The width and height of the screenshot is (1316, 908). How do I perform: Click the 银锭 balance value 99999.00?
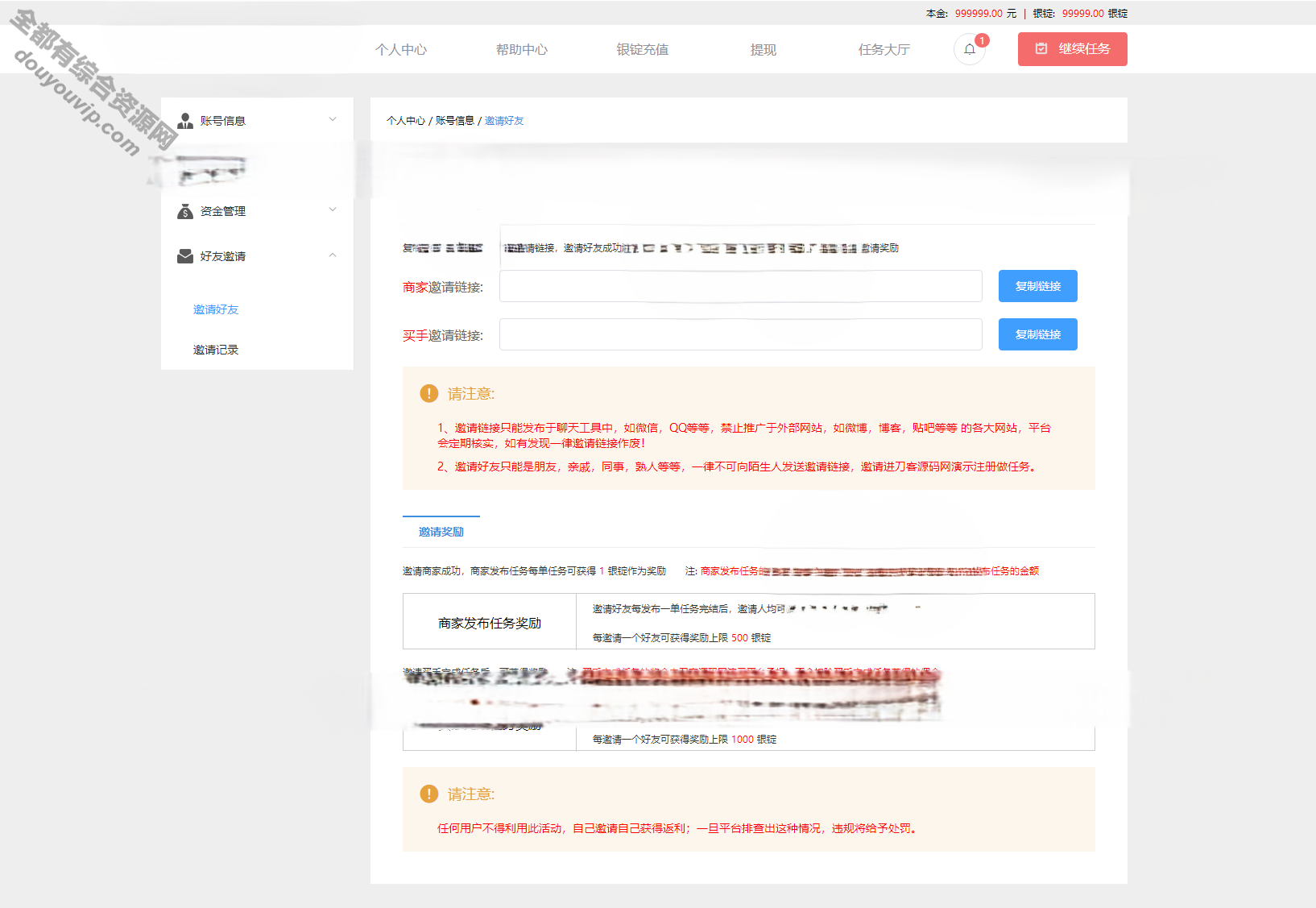(1082, 14)
